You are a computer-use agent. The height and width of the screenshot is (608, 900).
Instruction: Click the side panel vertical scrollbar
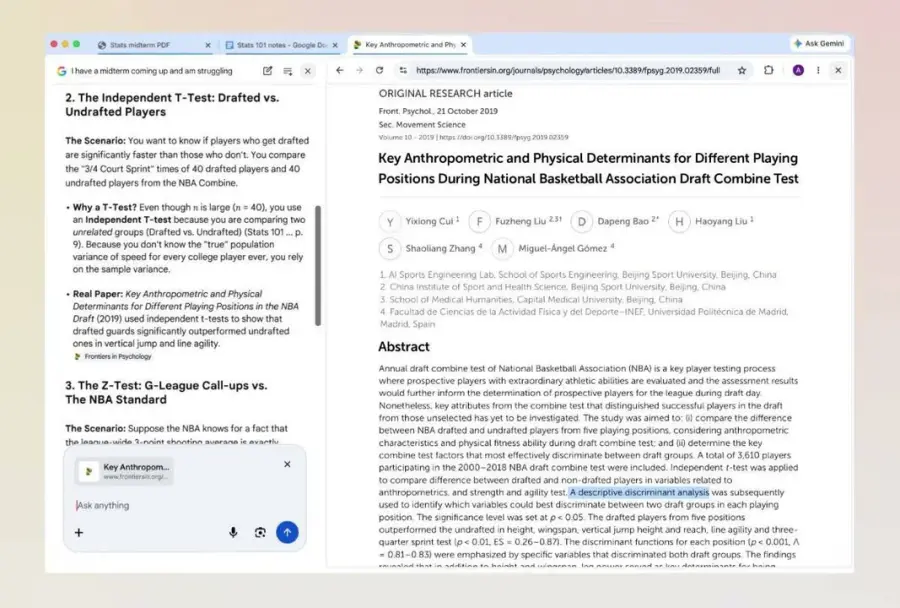(x=317, y=266)
